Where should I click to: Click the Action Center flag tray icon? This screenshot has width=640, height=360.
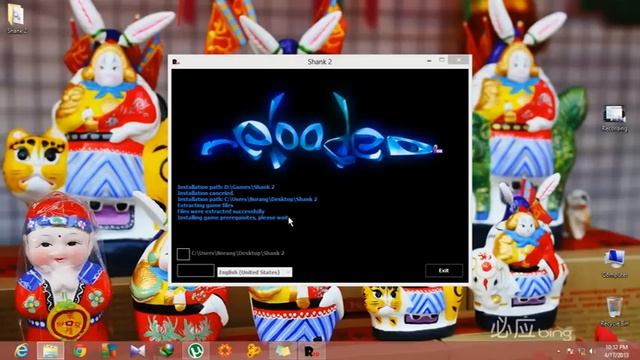571,351
